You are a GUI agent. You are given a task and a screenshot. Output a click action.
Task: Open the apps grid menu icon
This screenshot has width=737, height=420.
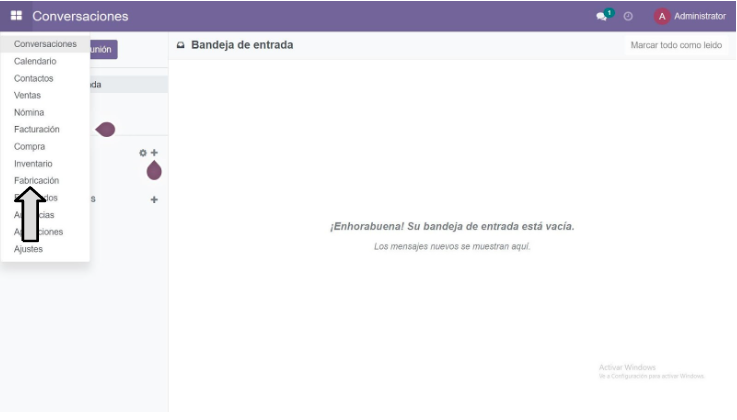pyautogui.click(x=16, y=16)
